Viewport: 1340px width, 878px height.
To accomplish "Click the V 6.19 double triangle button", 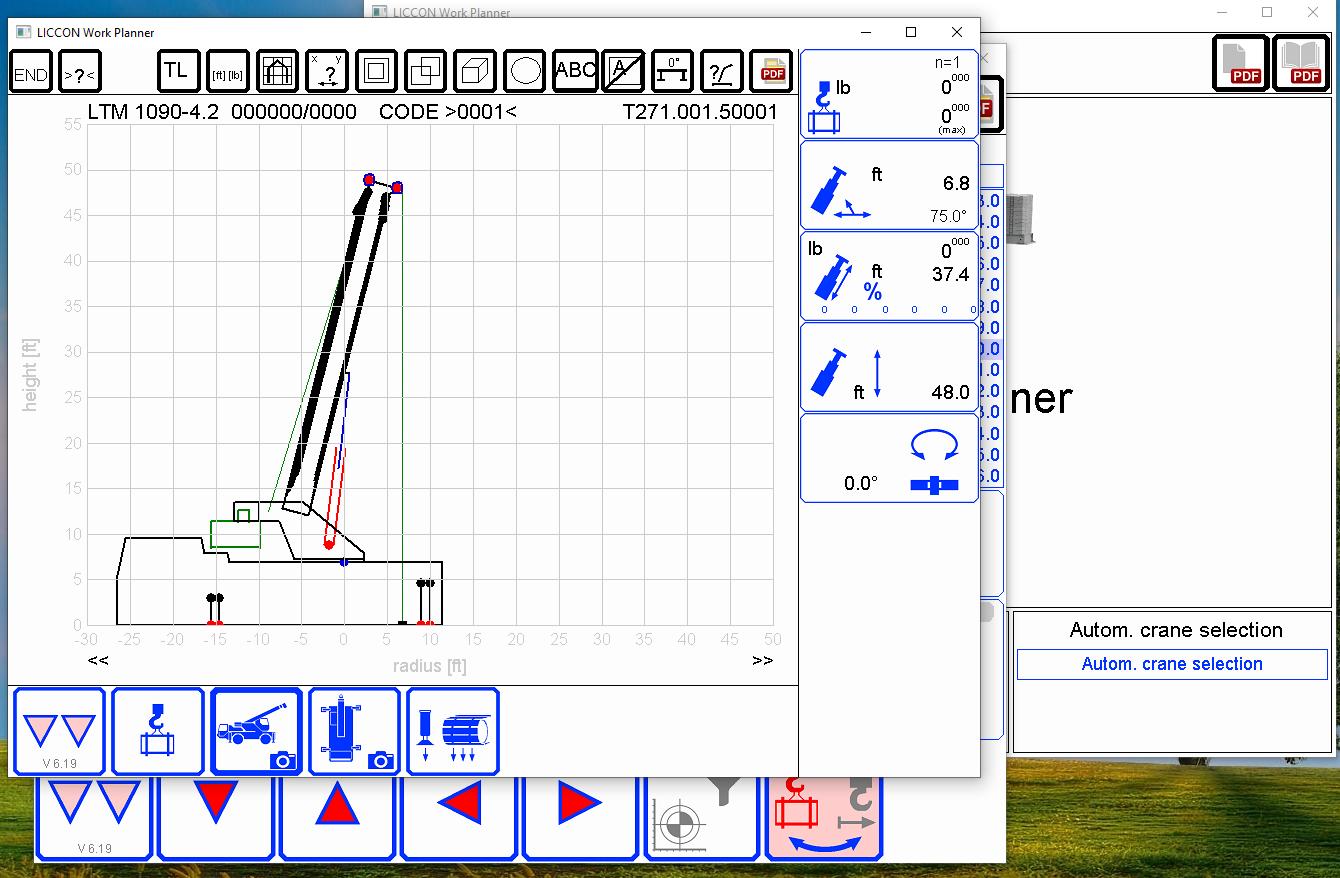I will (x=59, y=731).
